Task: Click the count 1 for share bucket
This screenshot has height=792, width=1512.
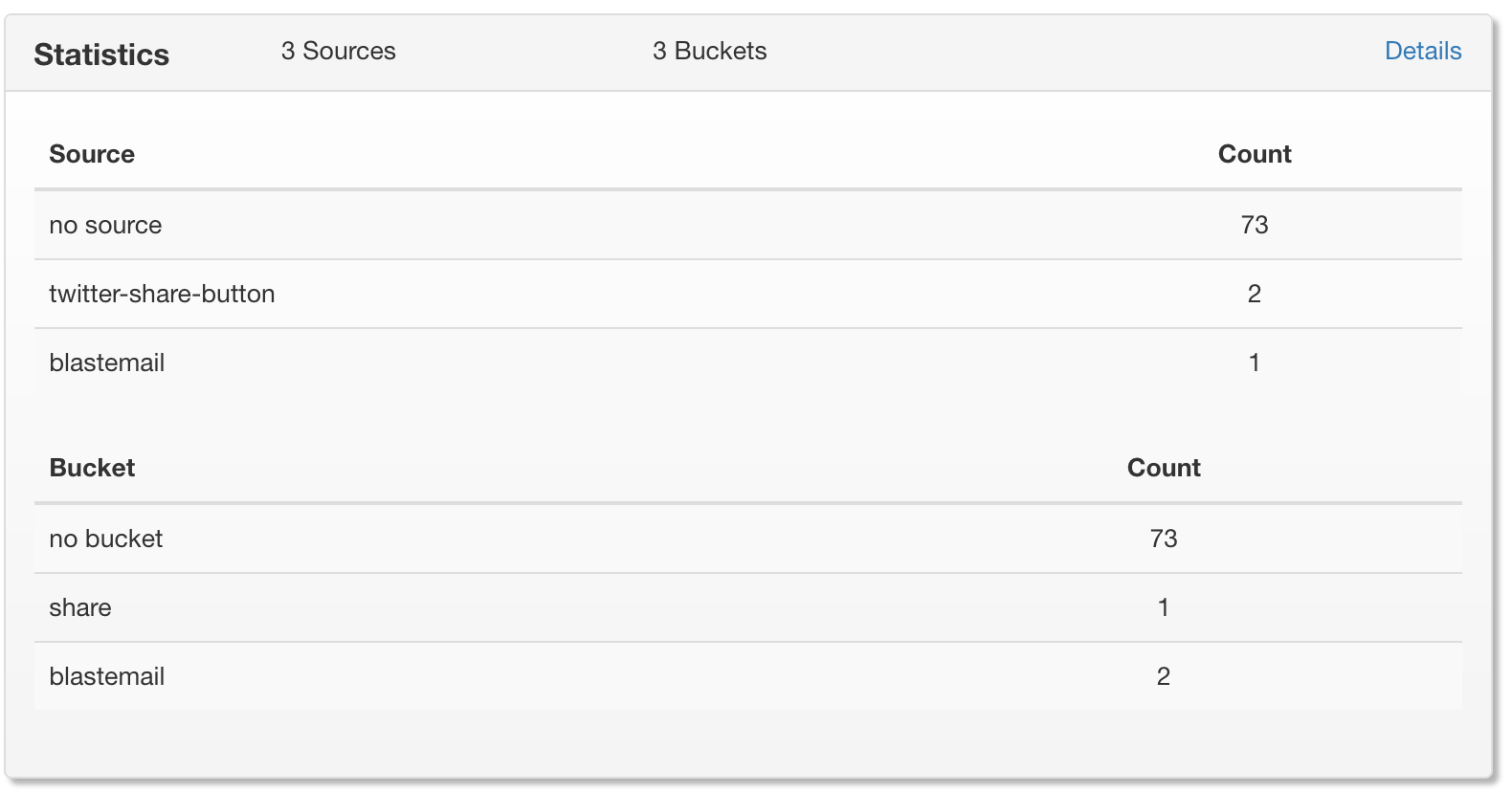Action: (x=1164, y=607)
